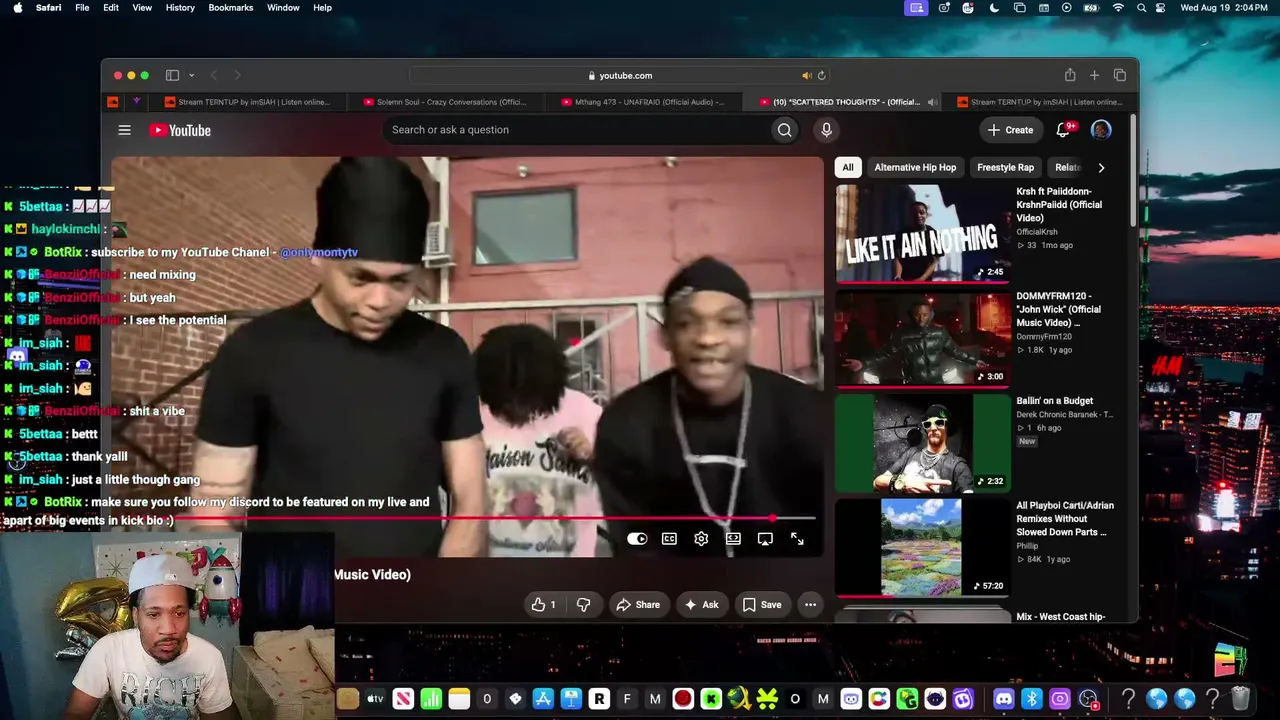Open the Ballin' on a Budget thumbnail
The width and height of the screenshot is (1280, 720).
pos(923,443)
